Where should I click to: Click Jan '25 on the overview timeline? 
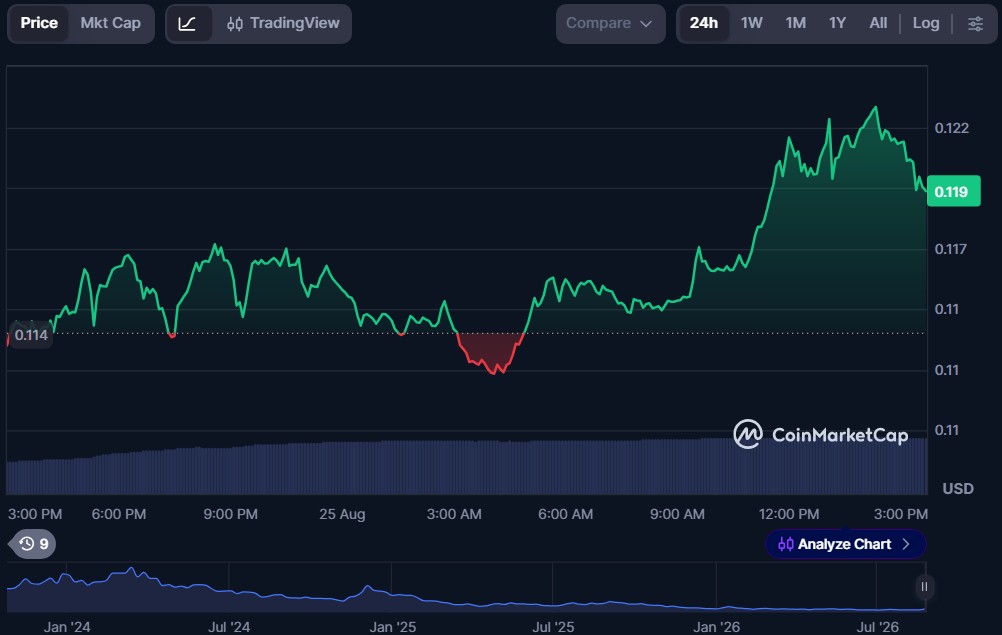point(392,627)
